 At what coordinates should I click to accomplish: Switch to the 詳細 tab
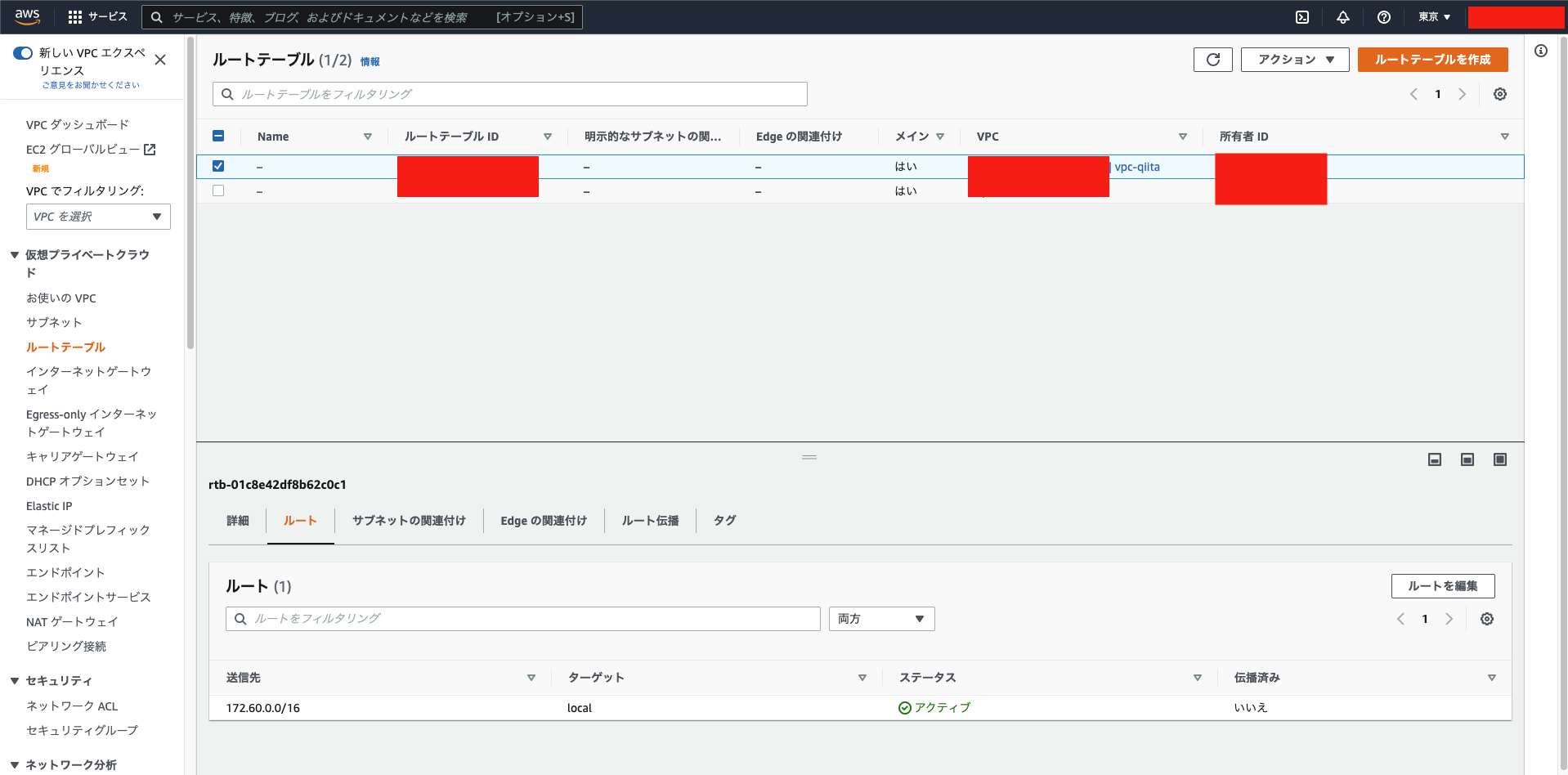238,521
